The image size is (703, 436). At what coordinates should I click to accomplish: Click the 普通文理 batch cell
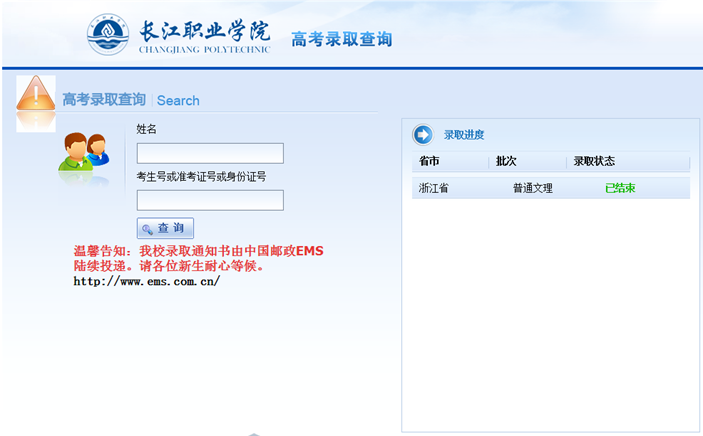coord(533,188)
